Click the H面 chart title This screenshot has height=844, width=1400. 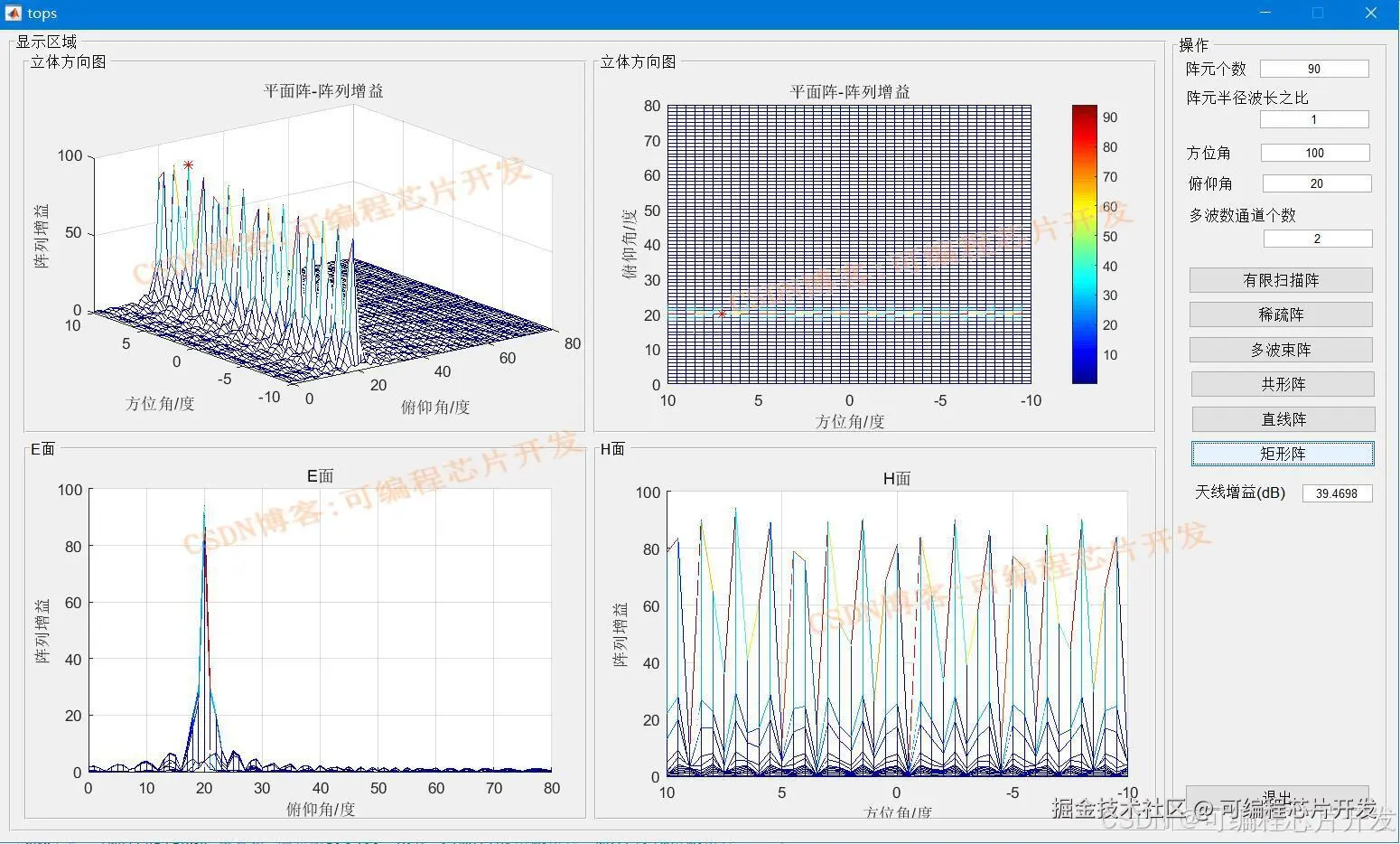(x=897, y=479)
